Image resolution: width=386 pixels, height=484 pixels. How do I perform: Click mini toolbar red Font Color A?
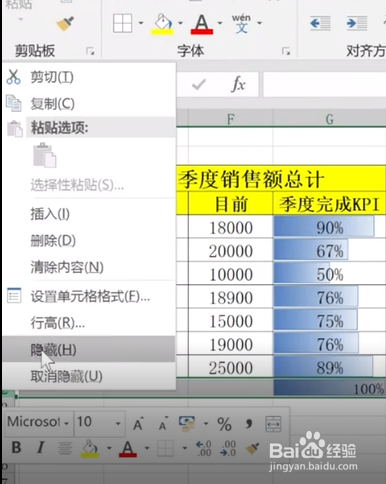(x=128, y=448)
